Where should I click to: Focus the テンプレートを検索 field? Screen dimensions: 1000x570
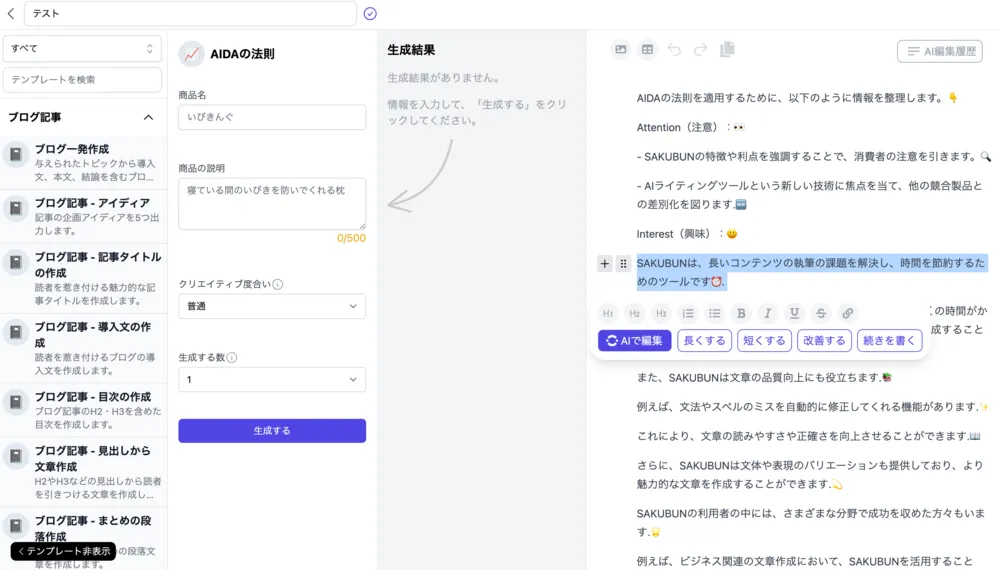82,80
